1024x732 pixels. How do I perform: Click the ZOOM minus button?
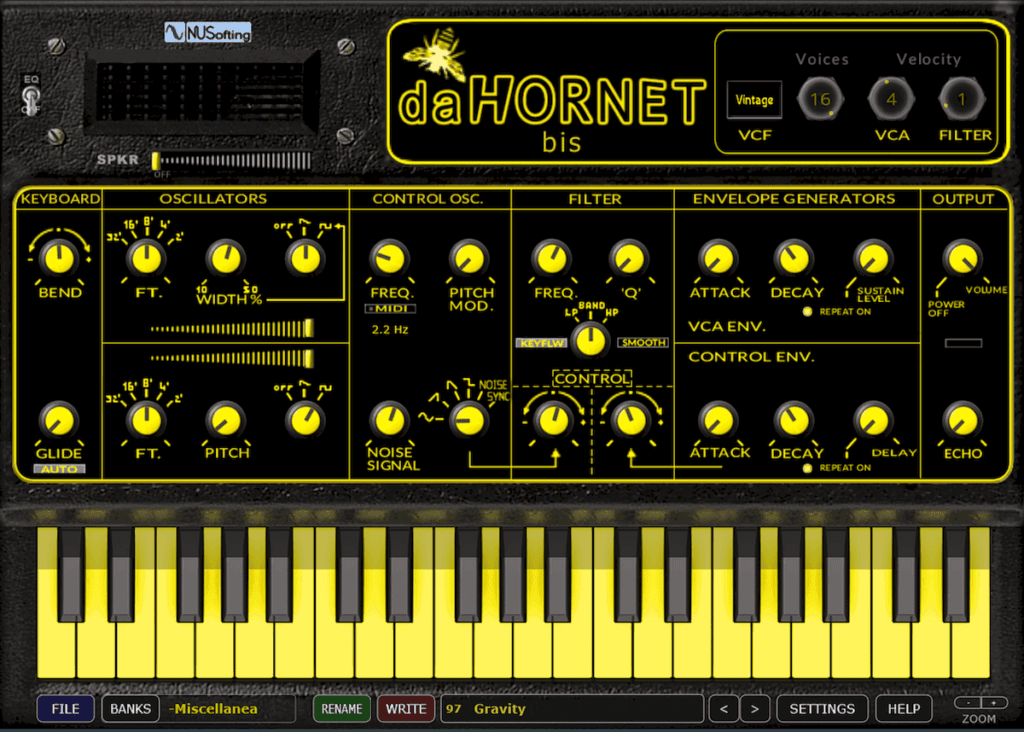[x=968, y=703]
